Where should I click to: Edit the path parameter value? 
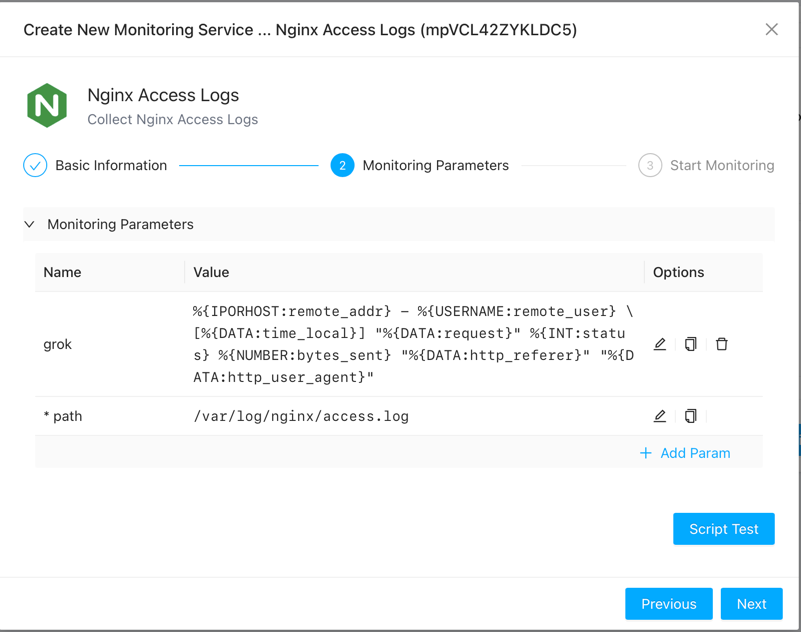click(660, 416)
